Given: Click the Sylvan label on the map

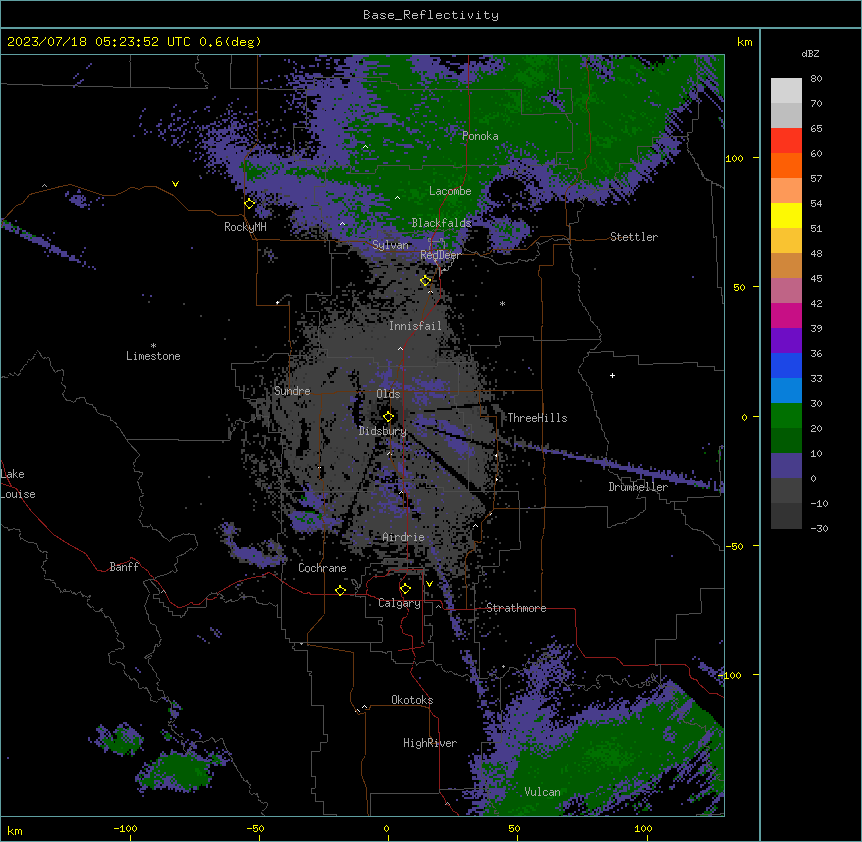Looking at the screenshot, I should click(x=390, y=245).
